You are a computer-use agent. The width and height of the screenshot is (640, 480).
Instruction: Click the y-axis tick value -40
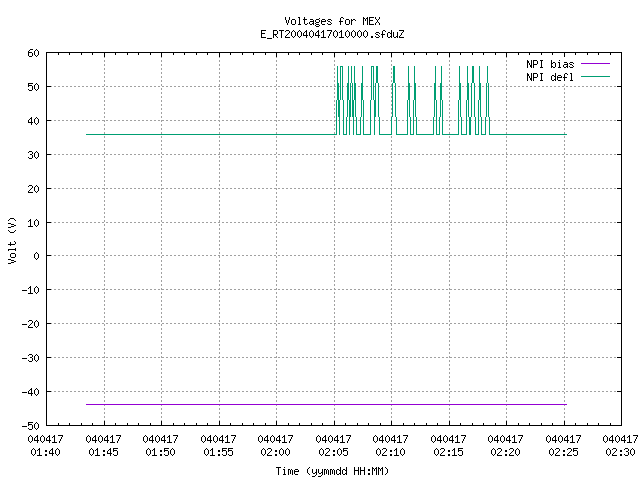click(x=31, y=392)
